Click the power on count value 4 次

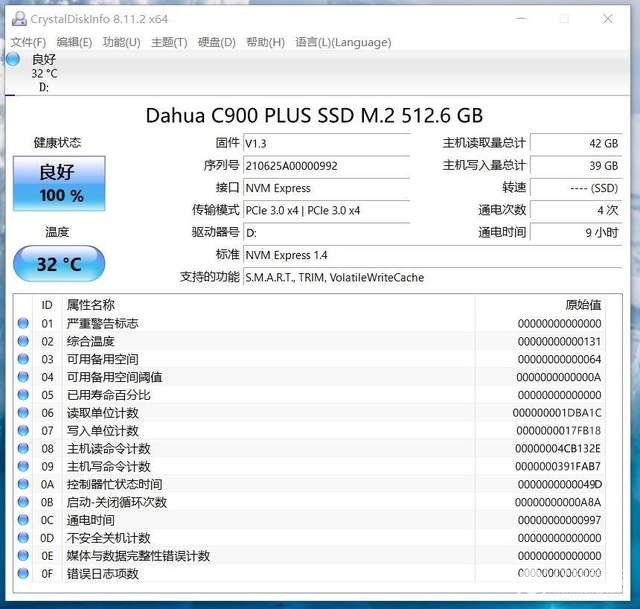click(x=576, y=210)
